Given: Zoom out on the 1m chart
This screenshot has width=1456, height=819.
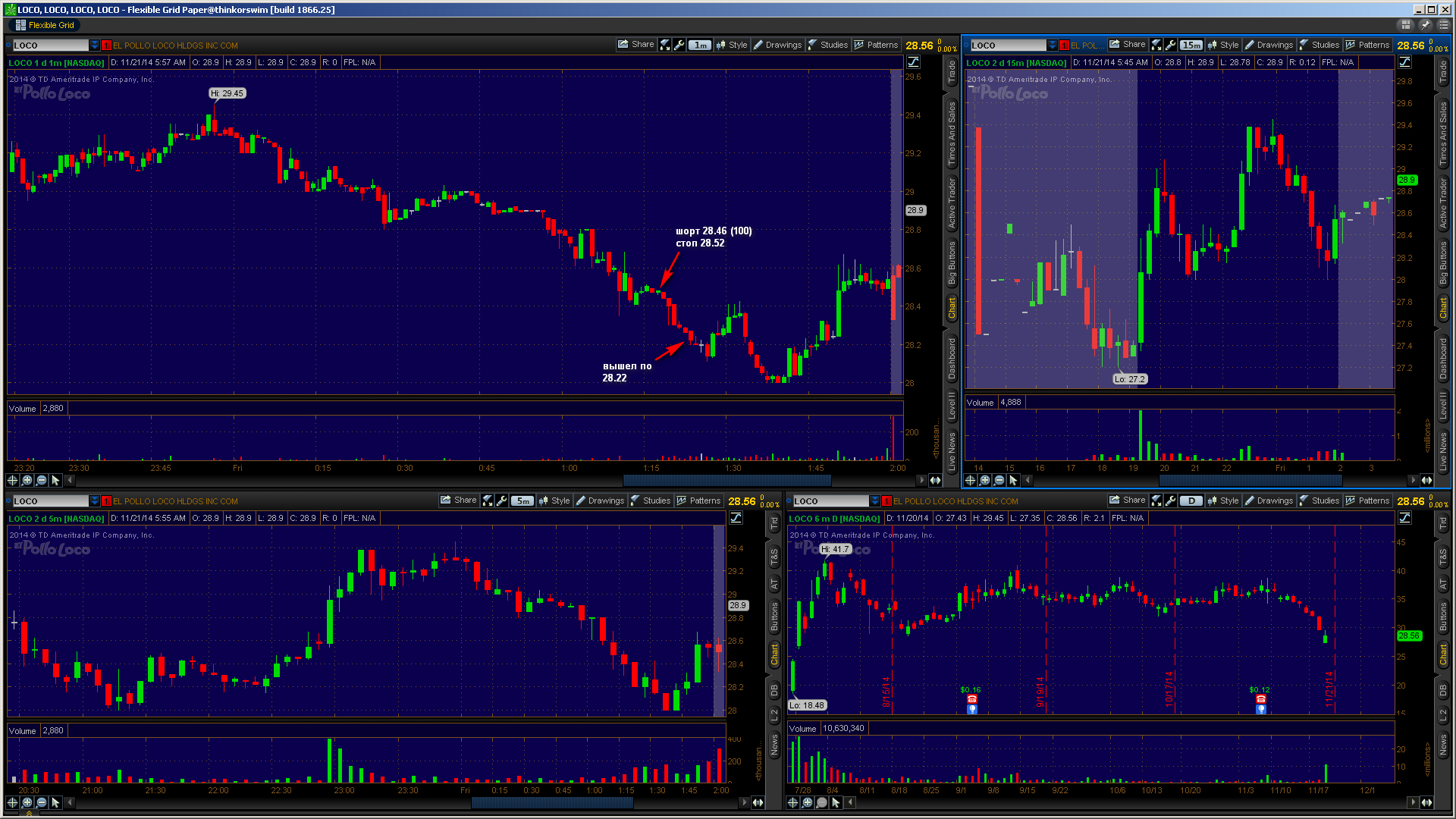Looking at the screenshot, I should pos(42,480).
